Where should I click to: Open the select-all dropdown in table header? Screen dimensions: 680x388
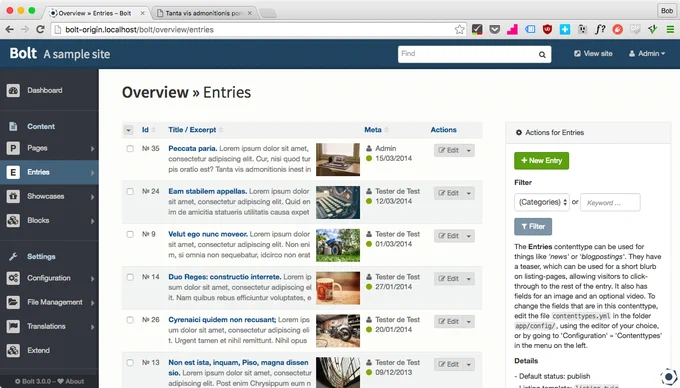[x=128, y=130]
